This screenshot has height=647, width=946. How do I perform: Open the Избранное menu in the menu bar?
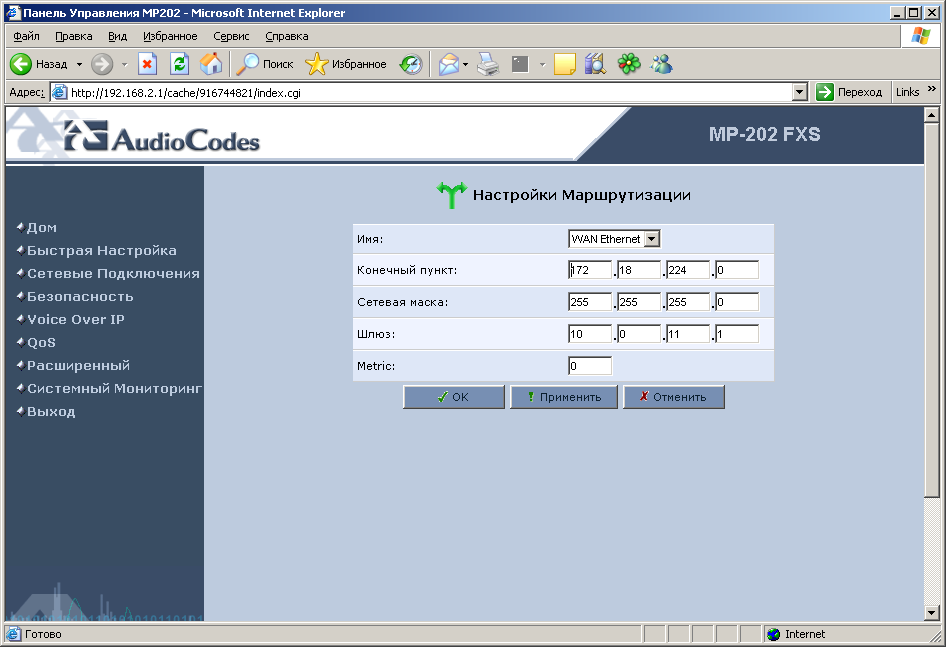pyautogui.click(x=170, y=36)
